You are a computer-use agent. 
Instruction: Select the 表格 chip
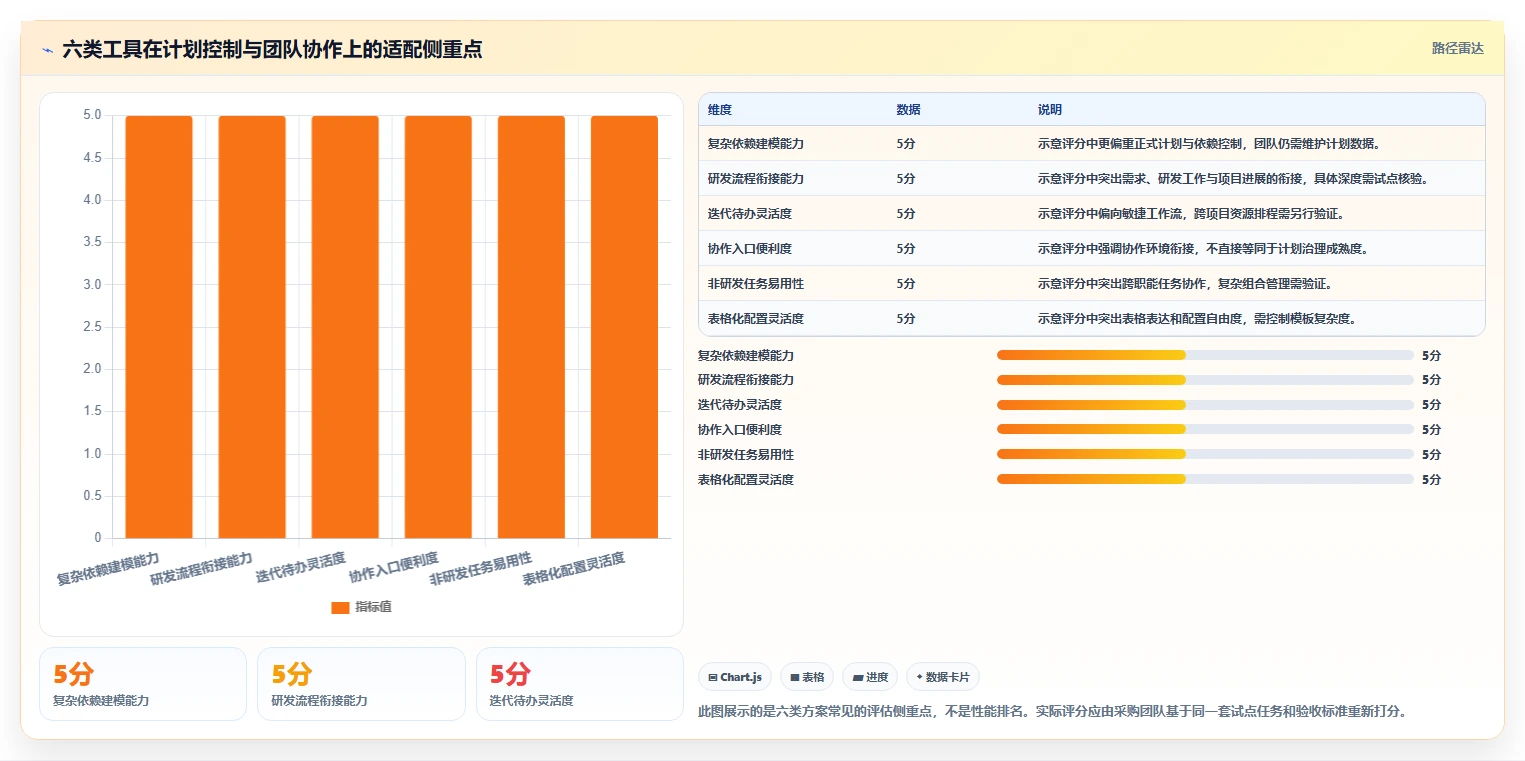pyautogui.click(x=807, y=677)
